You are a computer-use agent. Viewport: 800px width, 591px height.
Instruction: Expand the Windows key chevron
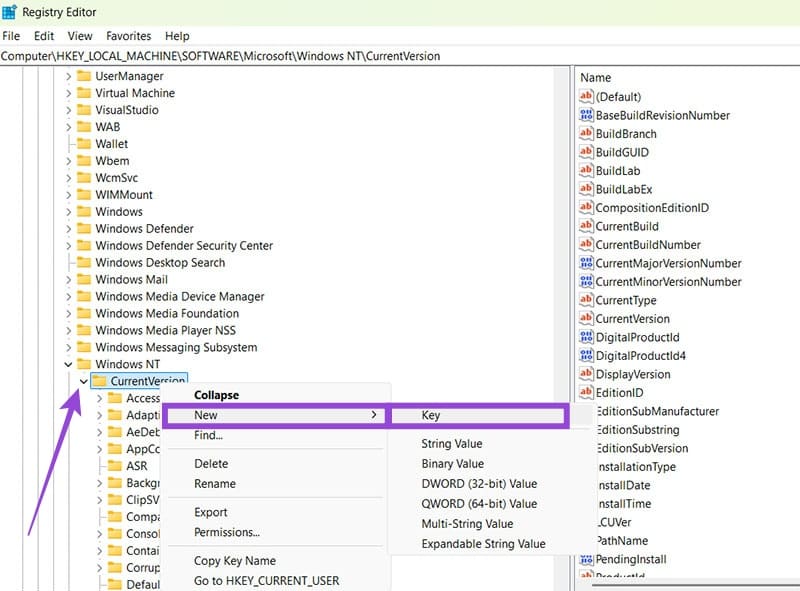click(68, 211)
